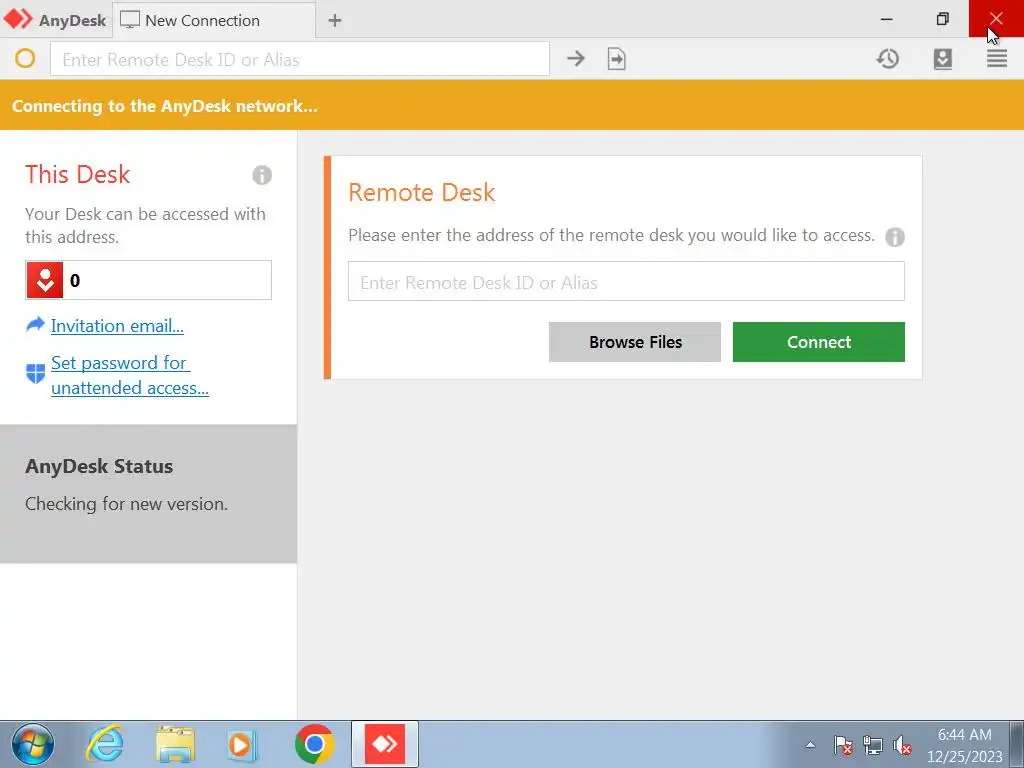Open the session history clock icon
Viewport: 1024px width, 768px height.
(888, 59)
